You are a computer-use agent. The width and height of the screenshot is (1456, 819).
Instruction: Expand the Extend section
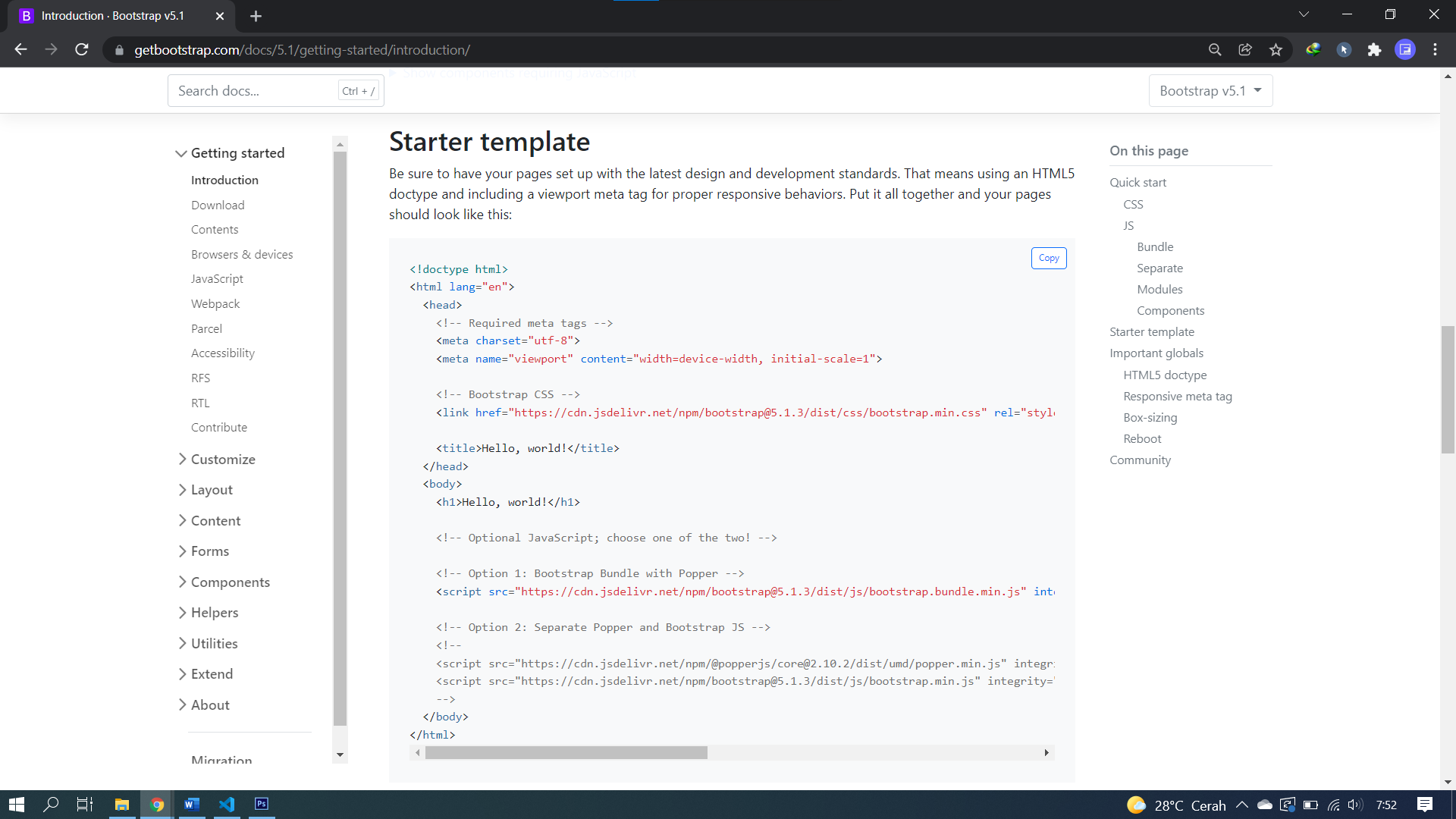pyautogui.click(x=205, y=674)
